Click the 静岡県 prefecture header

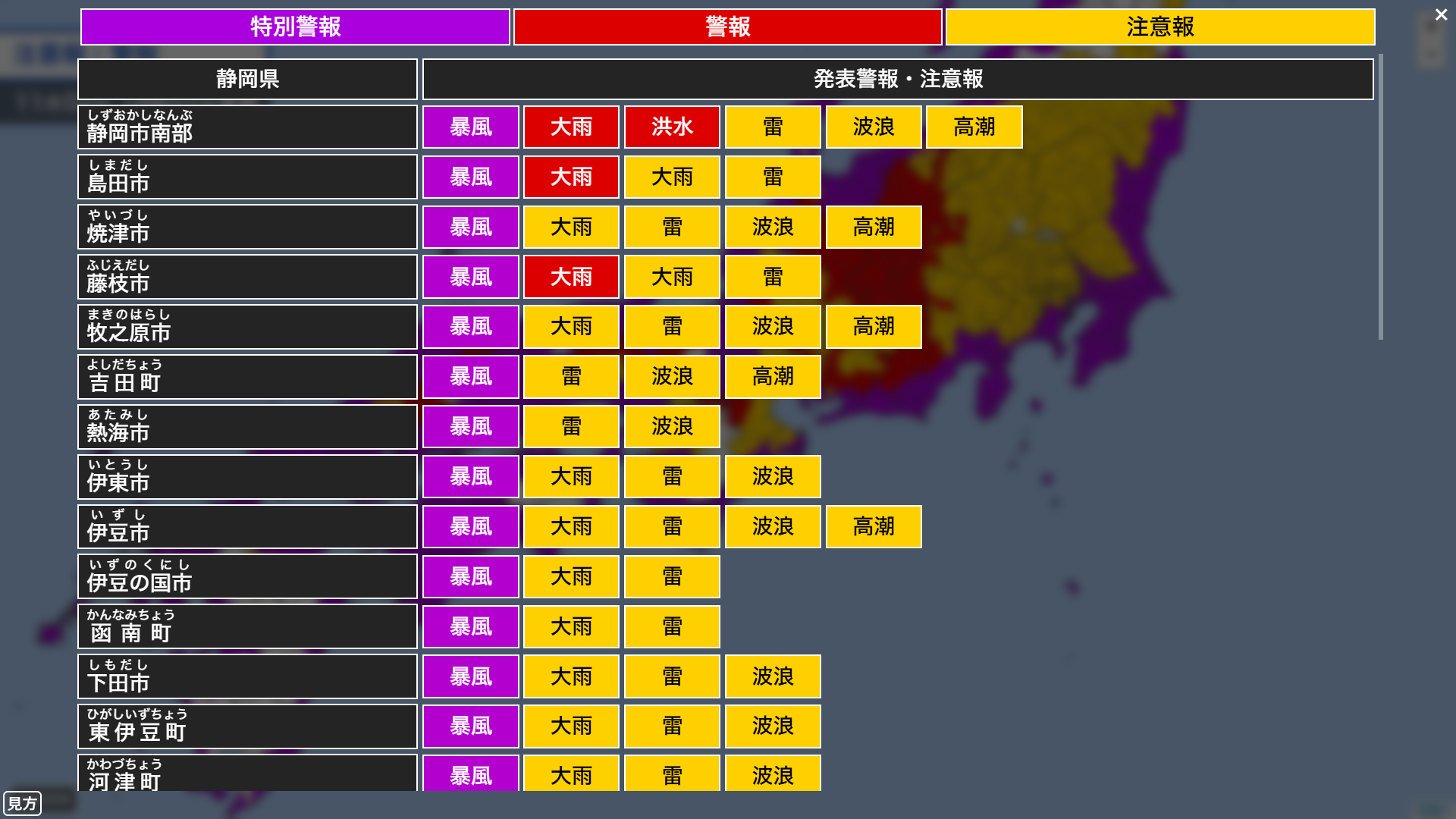(x=247, y=79)
